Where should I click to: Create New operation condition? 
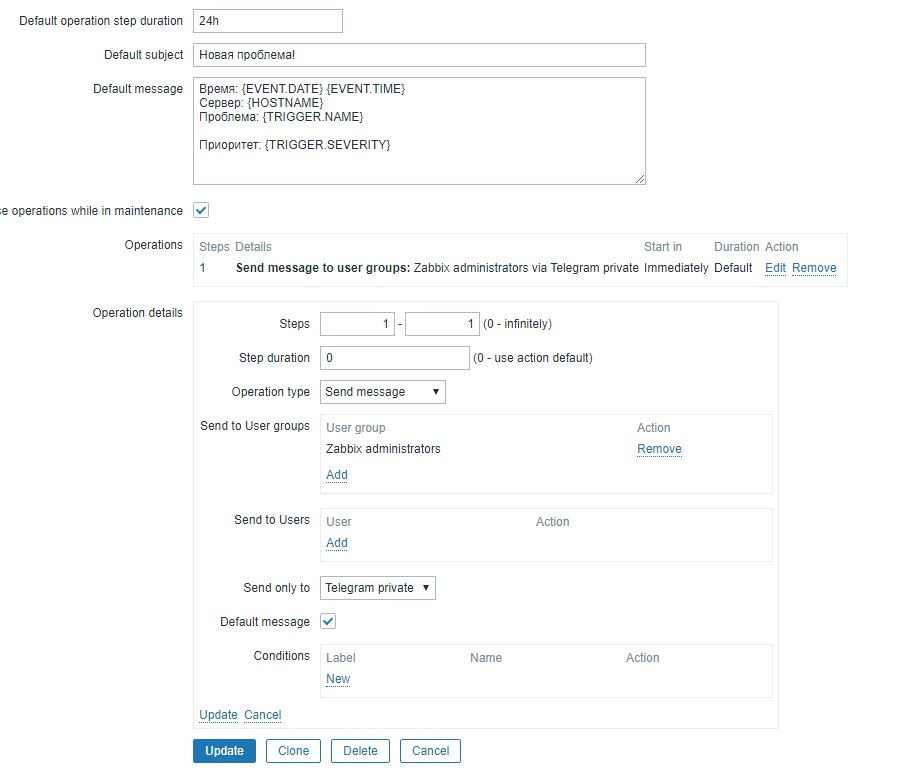338,679
